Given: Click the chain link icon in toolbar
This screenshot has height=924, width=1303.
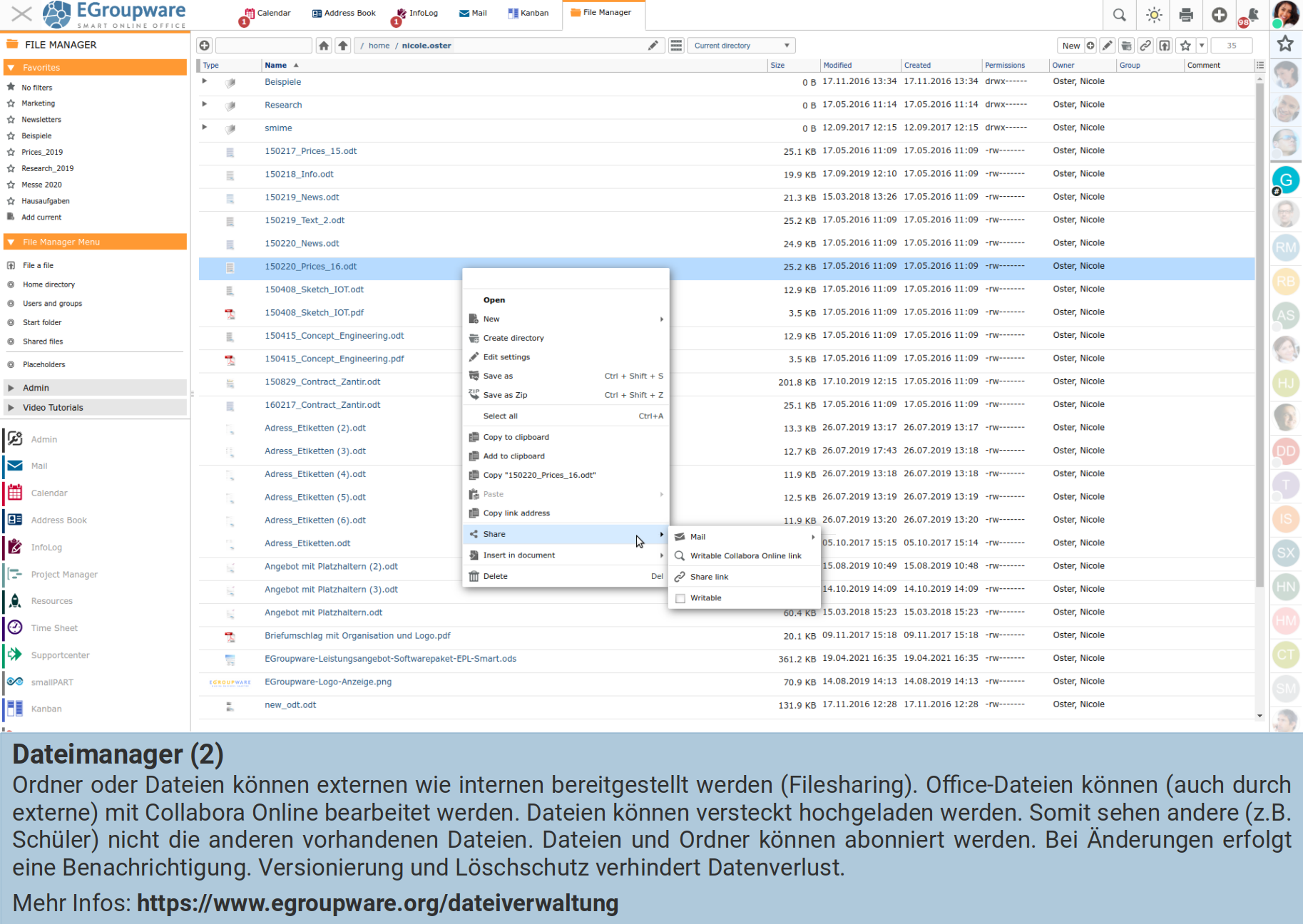Looking at the screenshot, I should point(1145,46).
